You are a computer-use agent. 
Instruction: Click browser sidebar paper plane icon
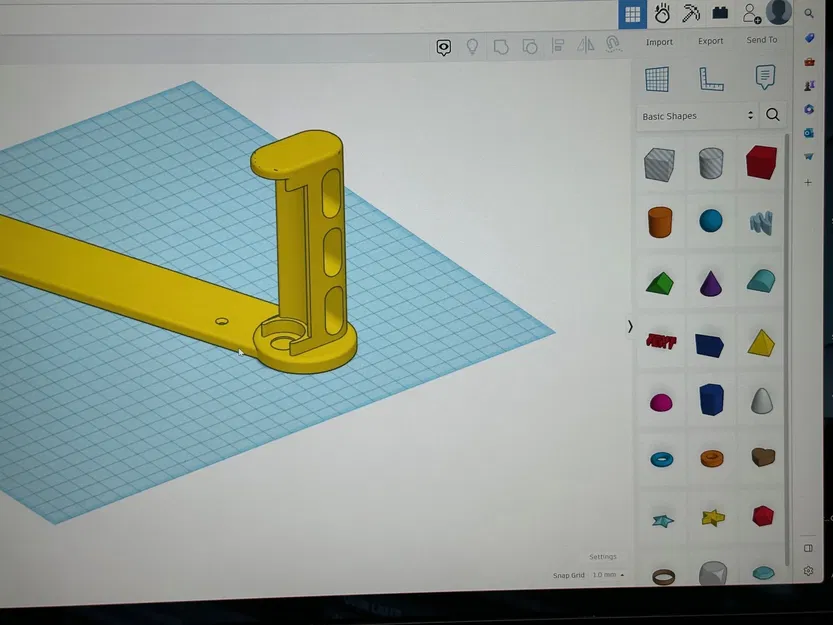(809, 156)
